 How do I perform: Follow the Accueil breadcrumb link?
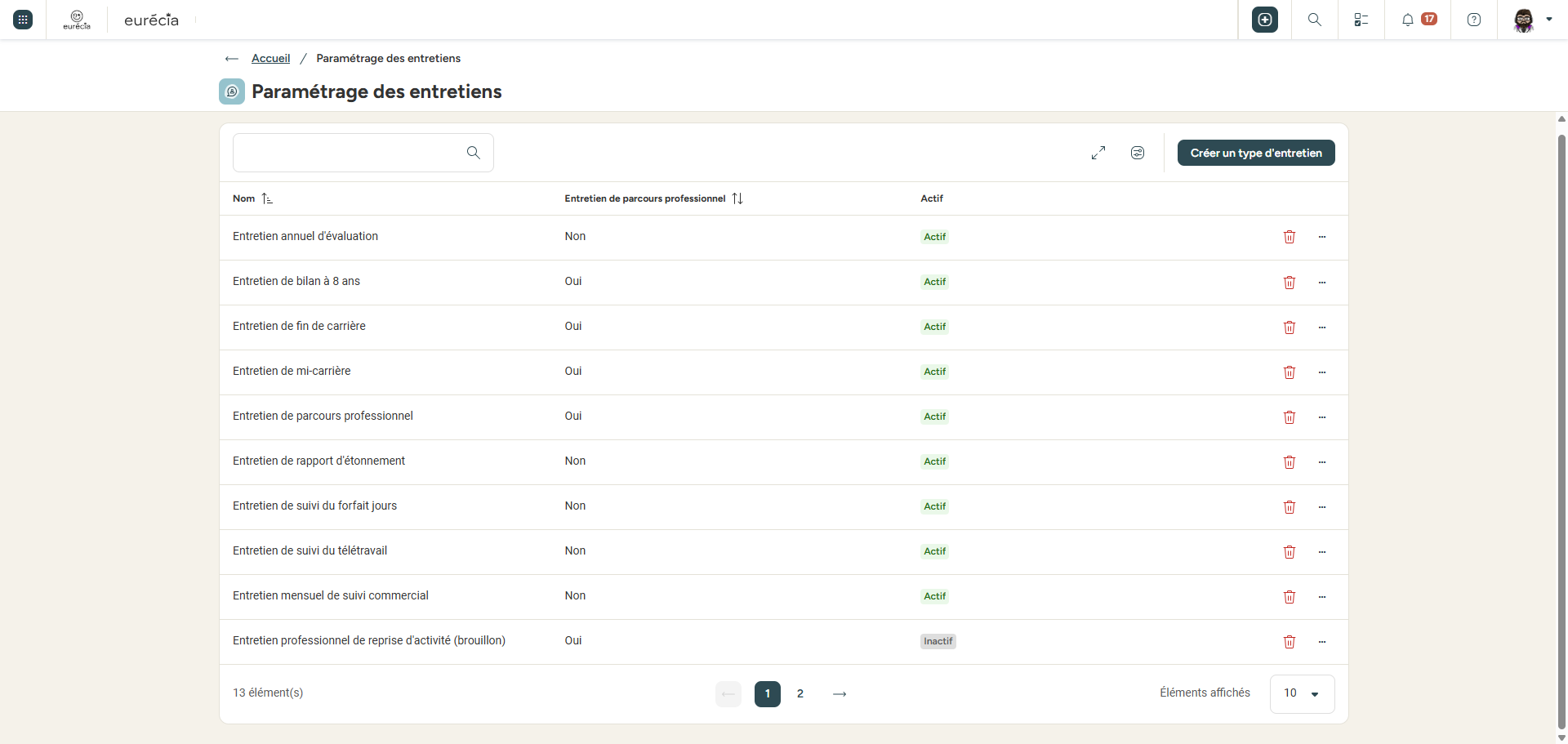(270, 58)
